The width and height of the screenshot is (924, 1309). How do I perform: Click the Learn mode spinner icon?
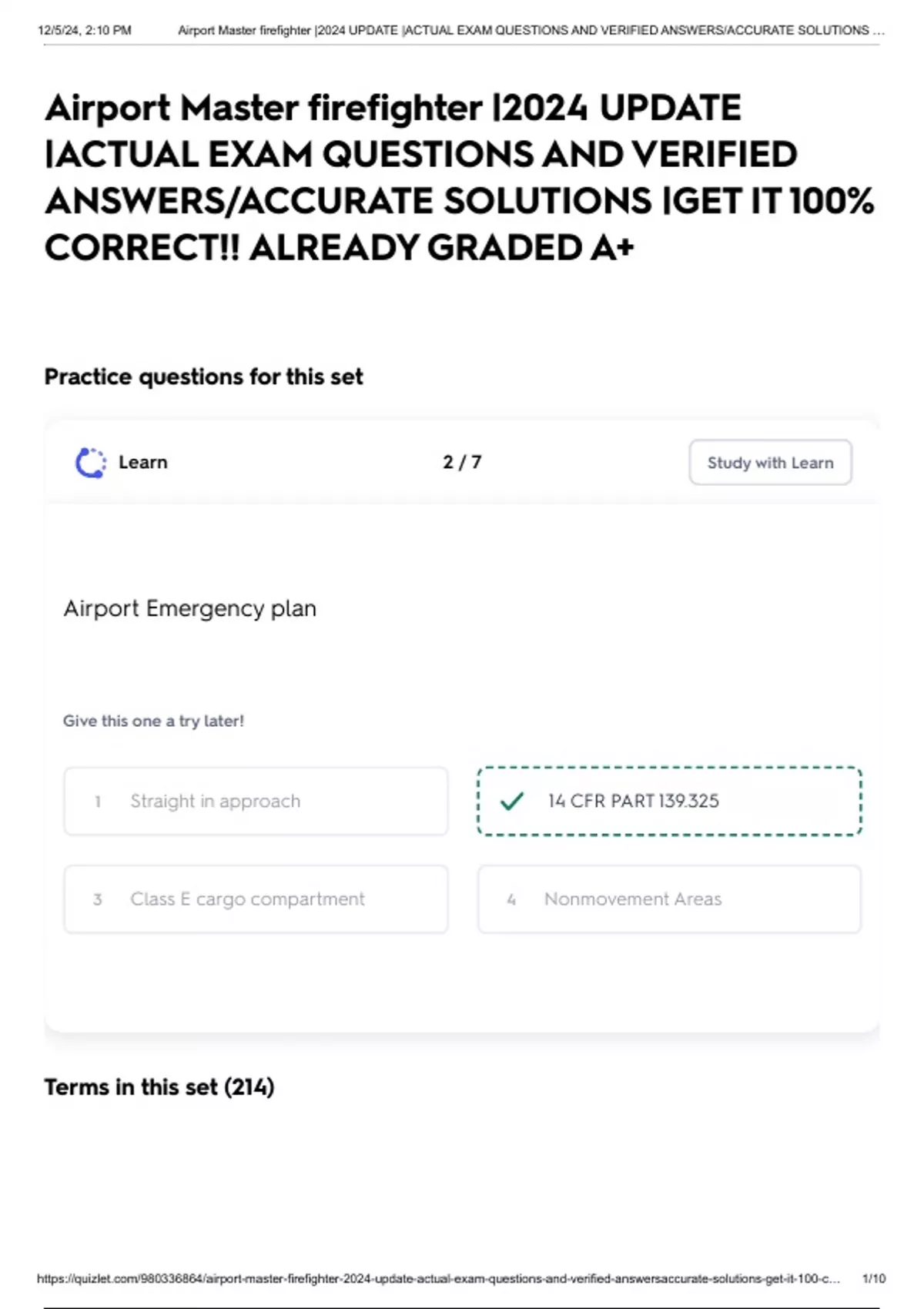[x=91, y=463]
